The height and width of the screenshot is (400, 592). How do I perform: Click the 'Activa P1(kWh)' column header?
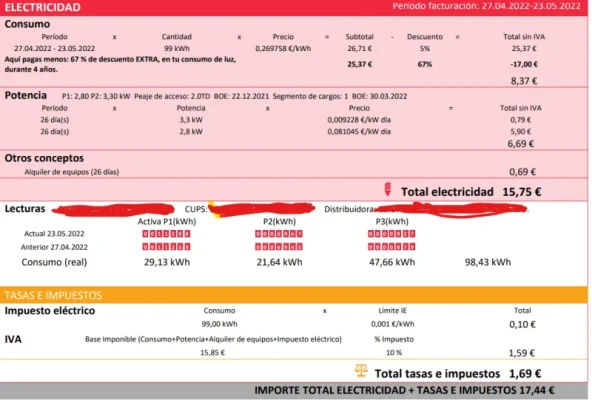[166, 221]
